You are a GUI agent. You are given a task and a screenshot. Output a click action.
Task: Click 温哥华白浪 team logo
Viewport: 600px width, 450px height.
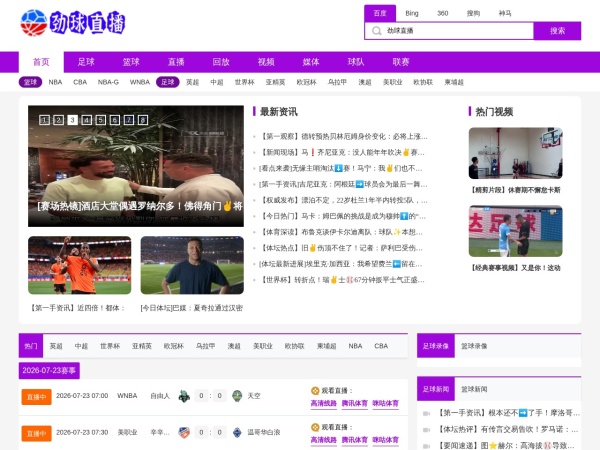point(237,432)
